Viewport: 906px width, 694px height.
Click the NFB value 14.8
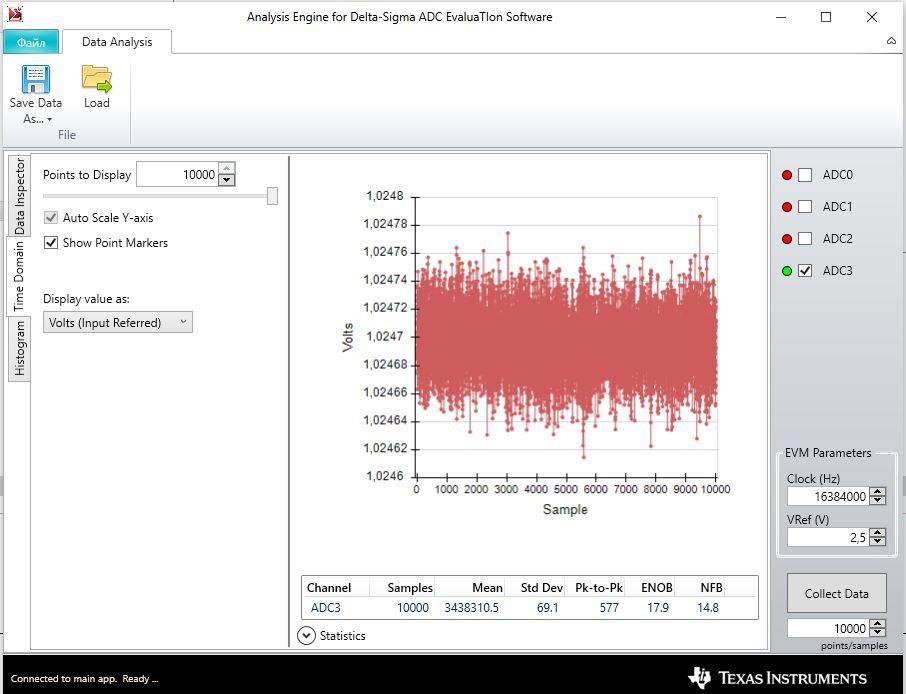tap(708, 608)
